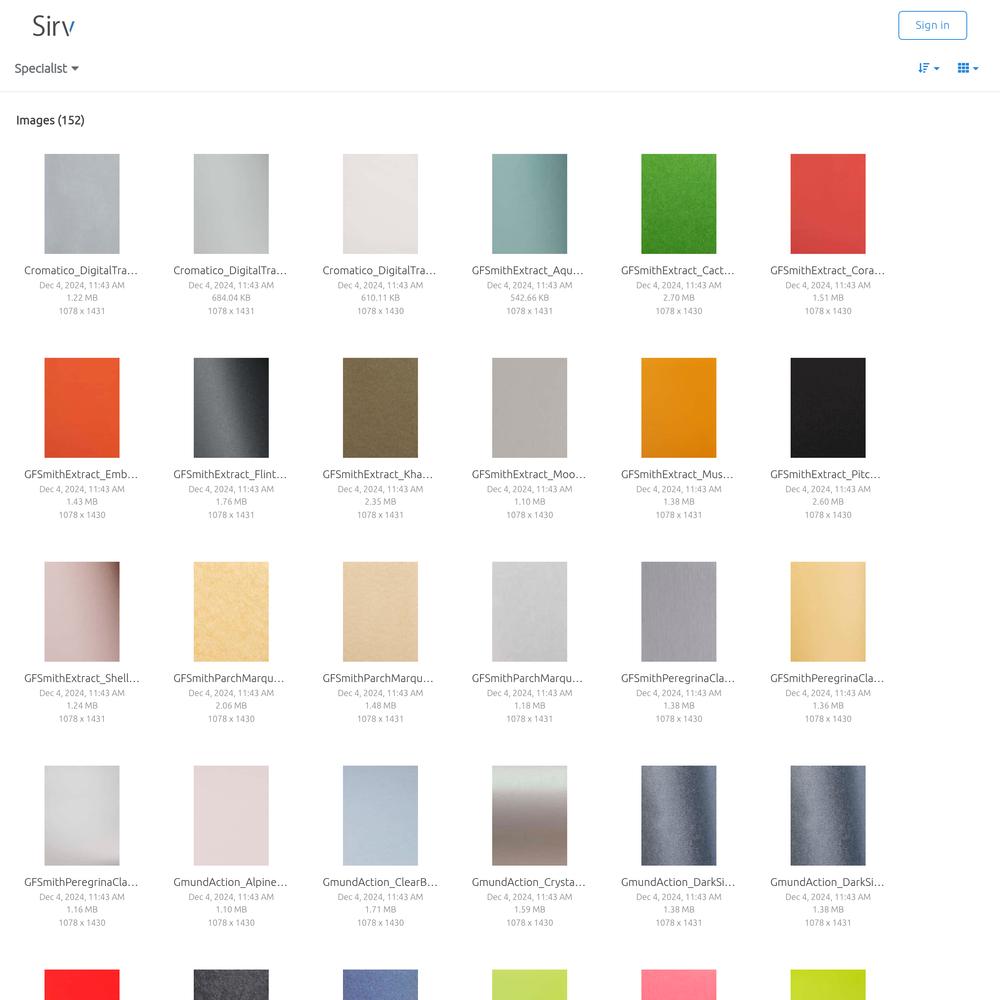
Task: Click the Sign in button
Action: pos(932,26)
